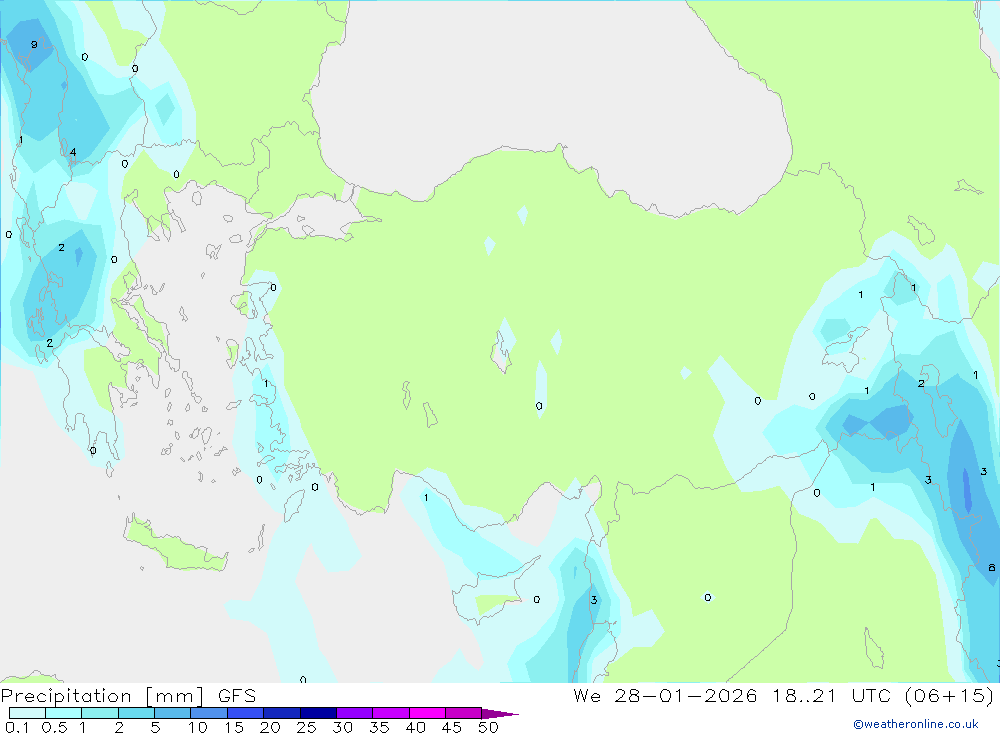This screenshot has height=733, width=1000.
Task: Select the 25–30 mm navy legend swatch
Action: point(318,713)
